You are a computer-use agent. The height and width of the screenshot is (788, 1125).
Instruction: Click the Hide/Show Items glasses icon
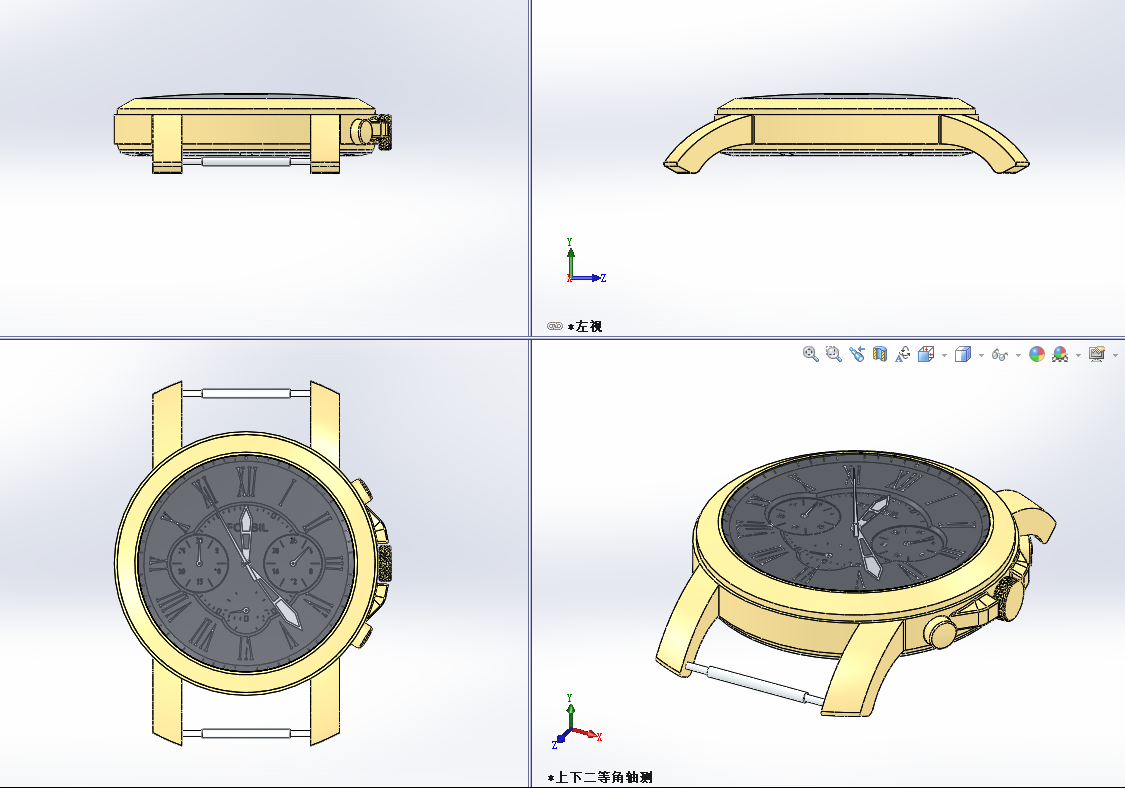[999, 355]
